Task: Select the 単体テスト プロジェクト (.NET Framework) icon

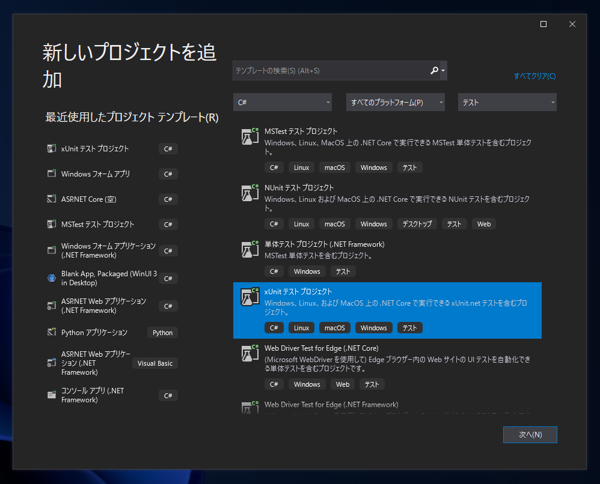Action: [x=250, y=249]
